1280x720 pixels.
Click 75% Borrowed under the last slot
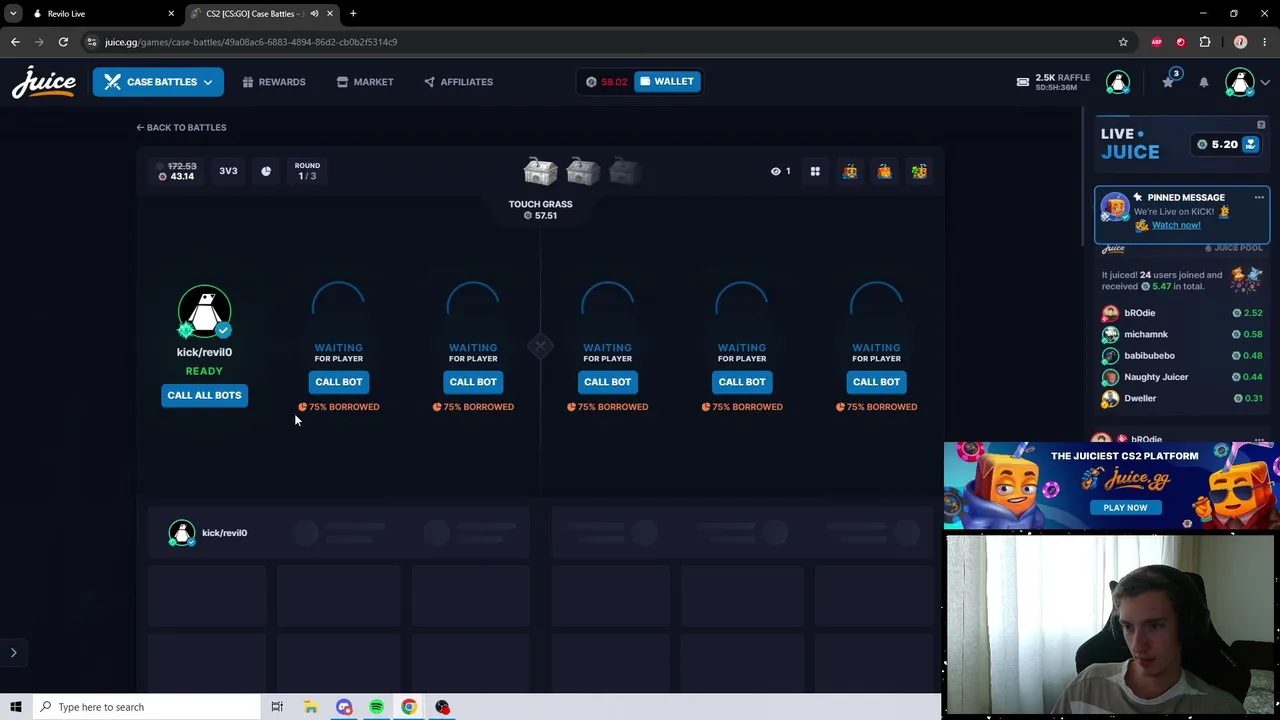coord(876,407)
